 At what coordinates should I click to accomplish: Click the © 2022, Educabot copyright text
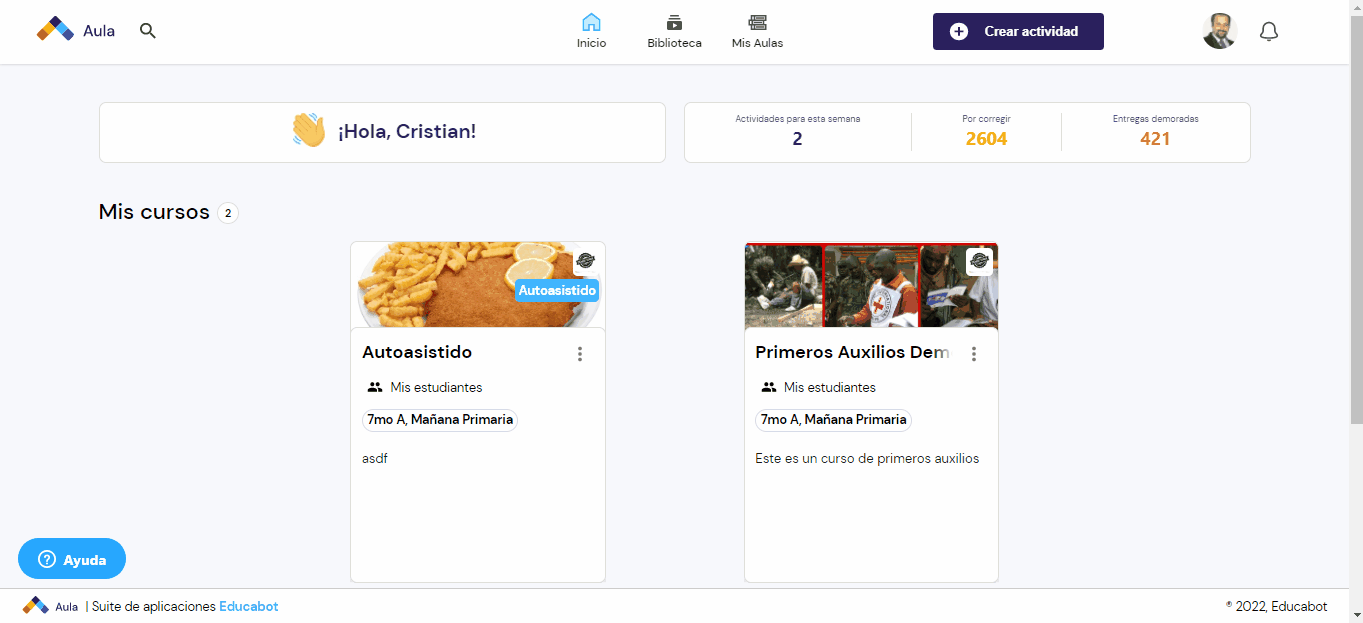[x=1276, y=606]
